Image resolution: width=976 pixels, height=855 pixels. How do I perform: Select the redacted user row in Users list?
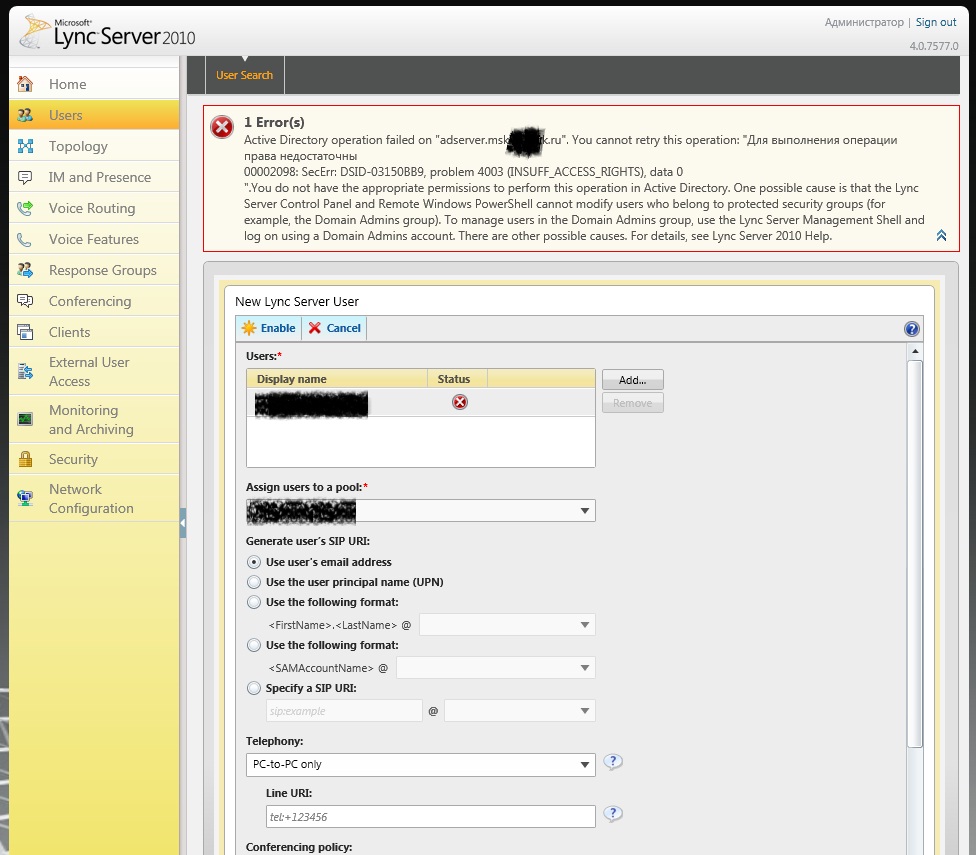click(x=421, y=403)
